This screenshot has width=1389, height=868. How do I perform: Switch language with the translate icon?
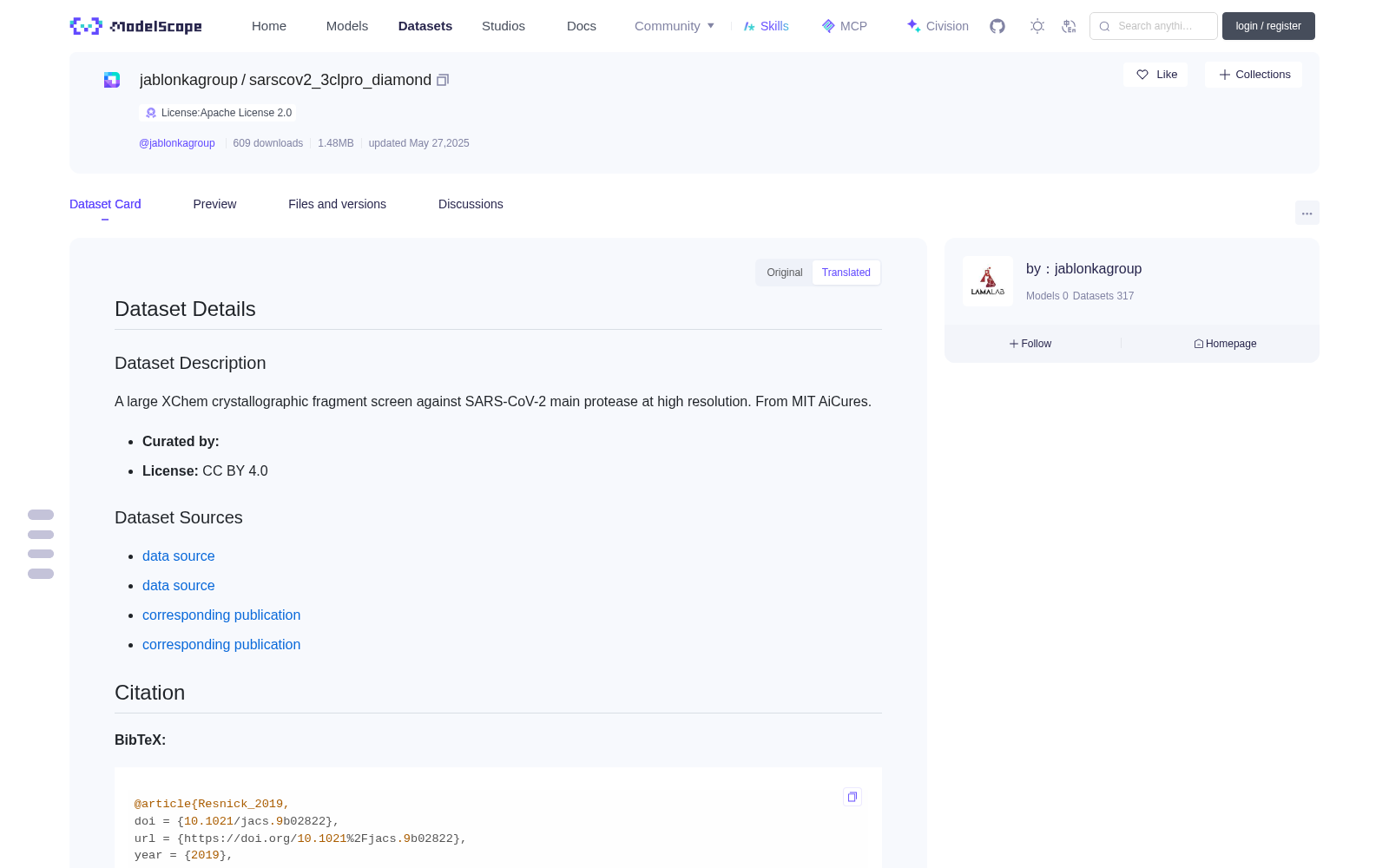point(1069,26)
